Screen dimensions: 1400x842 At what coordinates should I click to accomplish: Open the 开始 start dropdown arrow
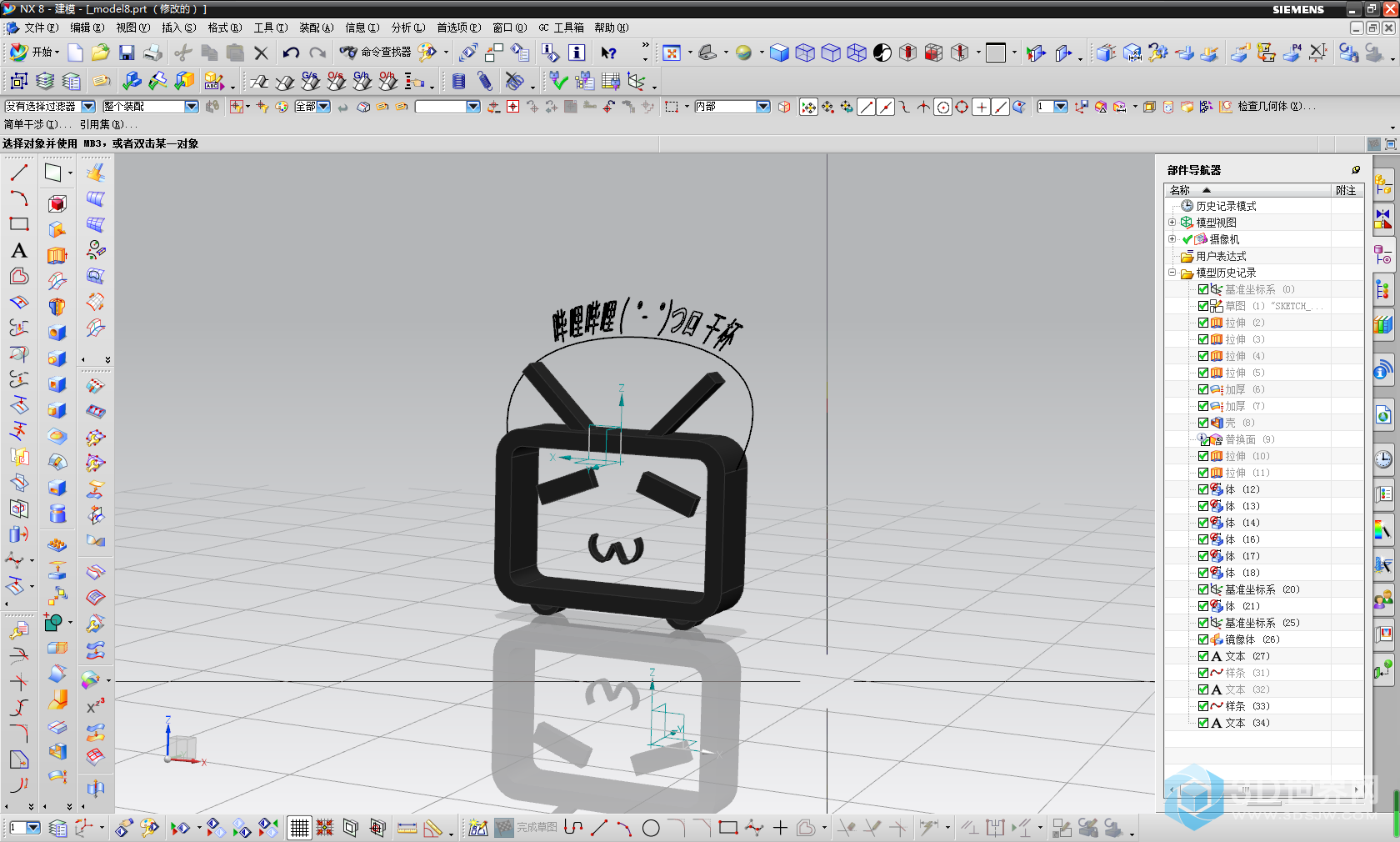[57, 53]
